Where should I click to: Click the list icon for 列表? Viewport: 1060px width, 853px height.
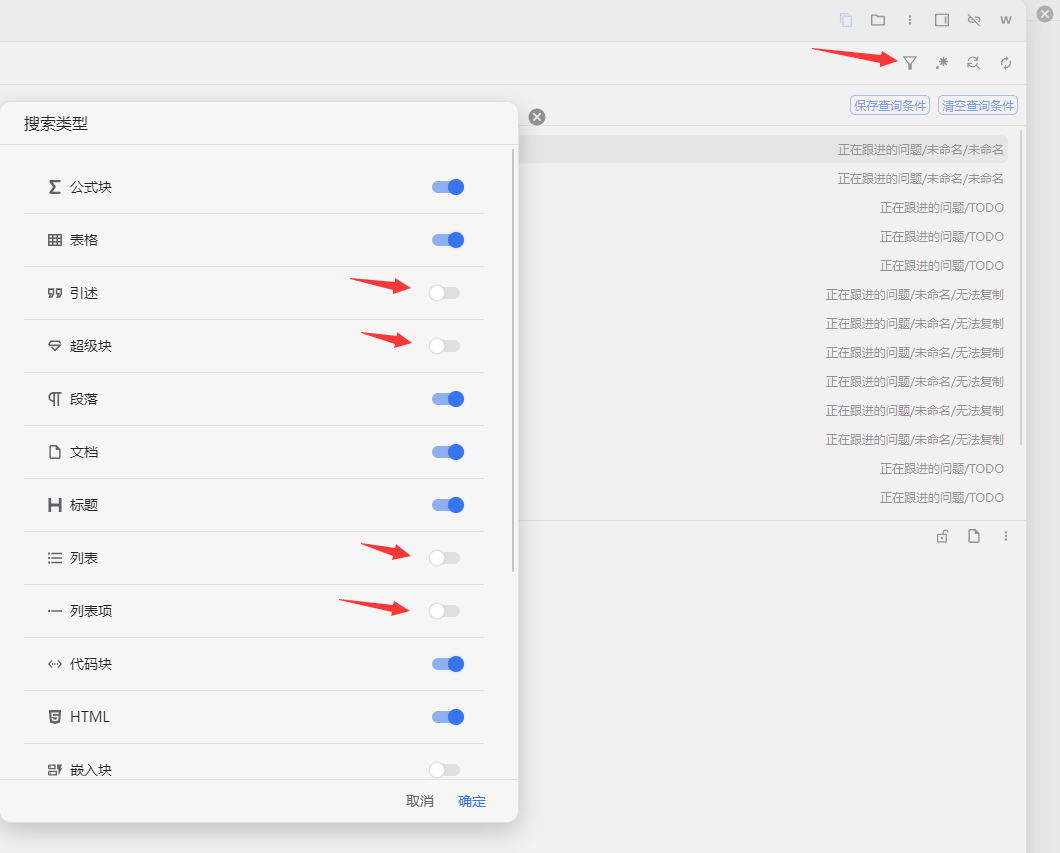point(55,558)
